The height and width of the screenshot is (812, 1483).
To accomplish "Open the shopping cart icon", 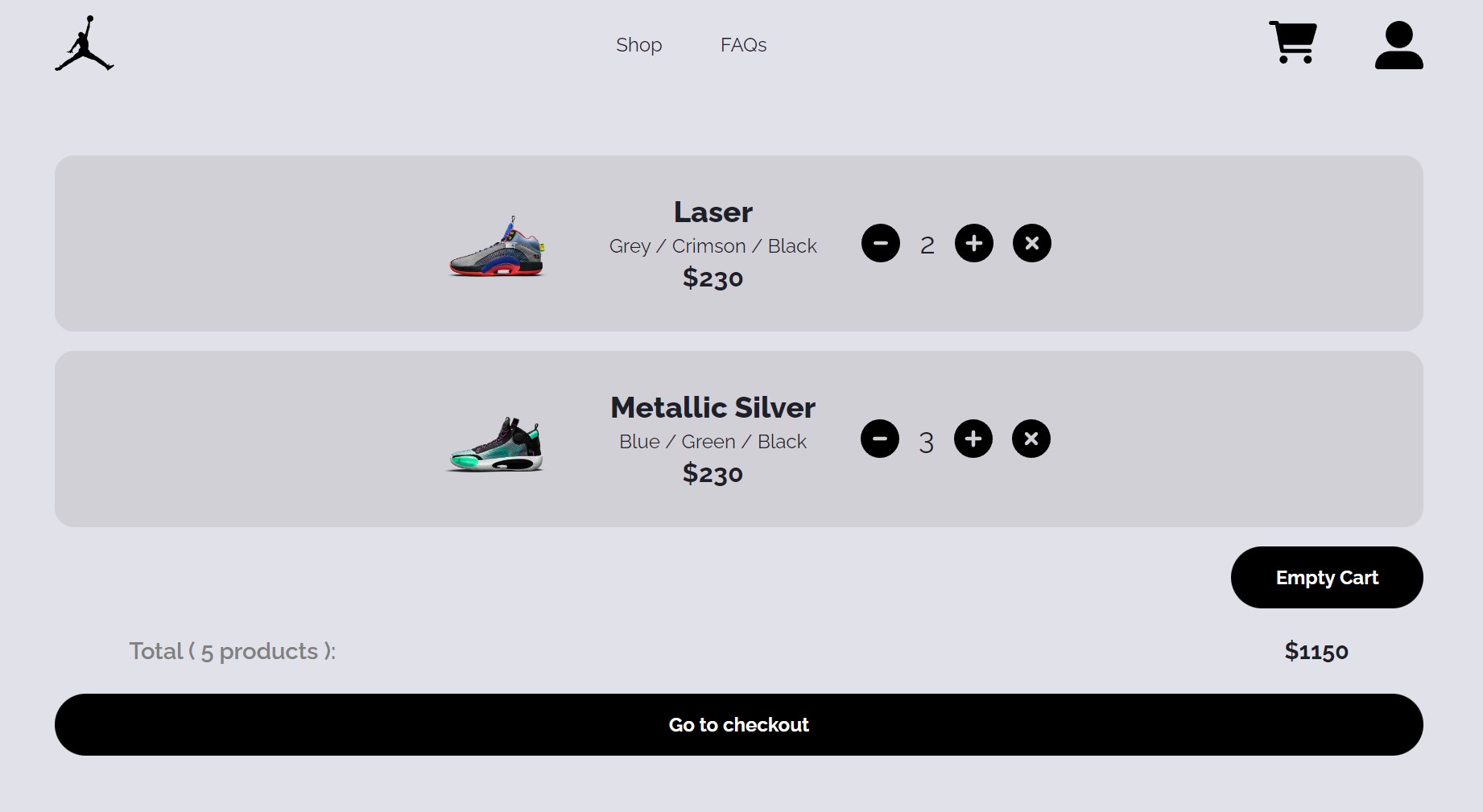I will (x=1293, y=43).
